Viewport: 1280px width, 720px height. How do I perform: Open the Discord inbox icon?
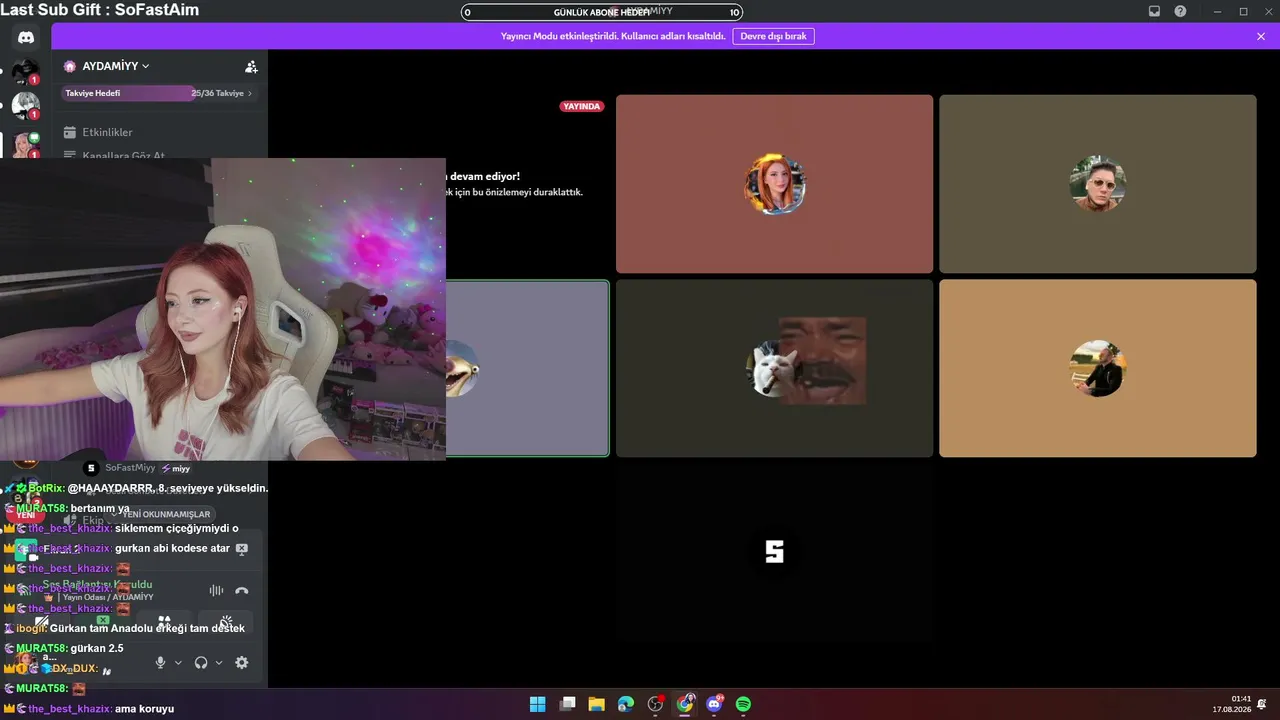click(x=1154, y=11)
